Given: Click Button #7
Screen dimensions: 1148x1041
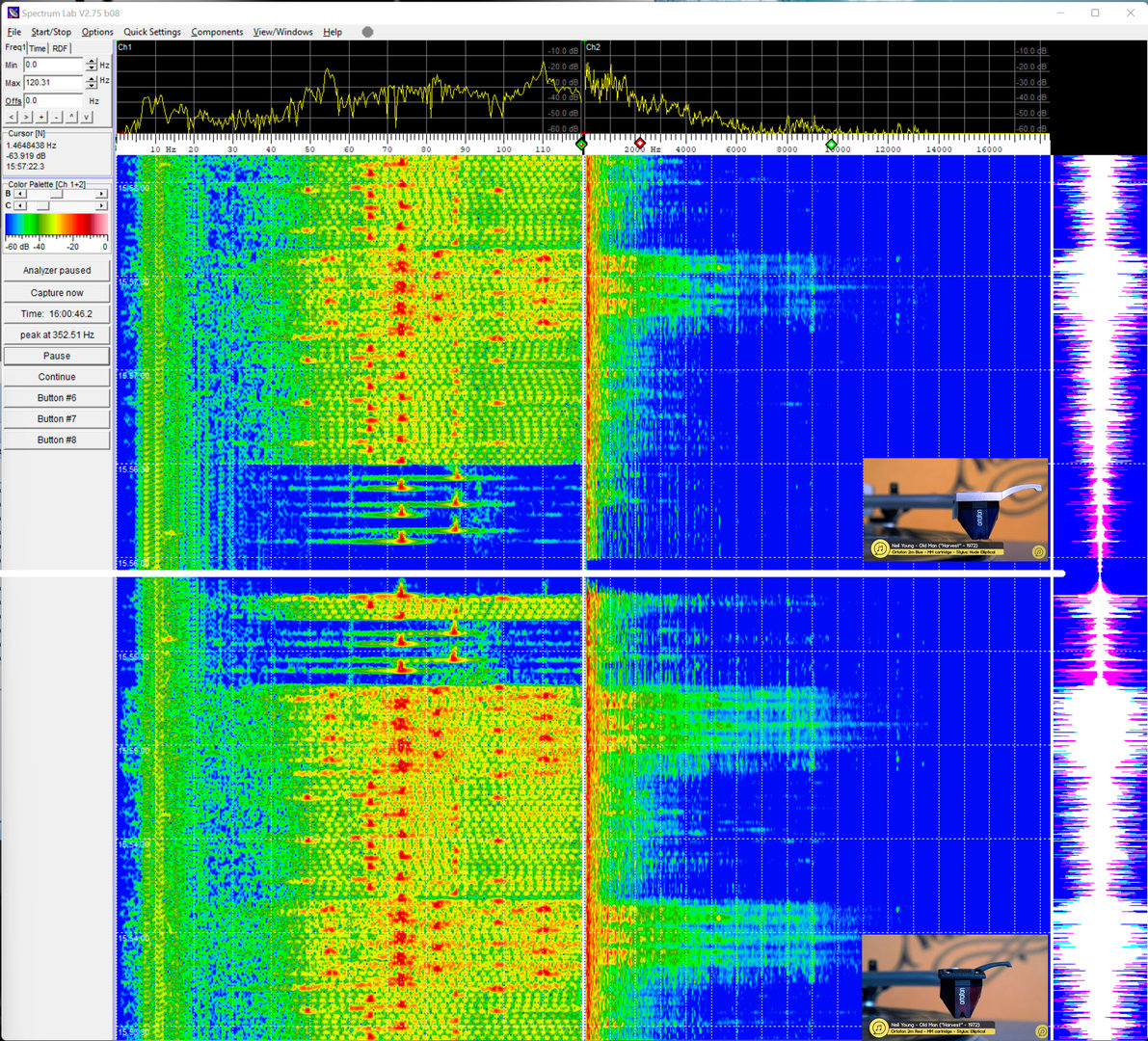Looking at the screenshot, I should pos(57,418).
